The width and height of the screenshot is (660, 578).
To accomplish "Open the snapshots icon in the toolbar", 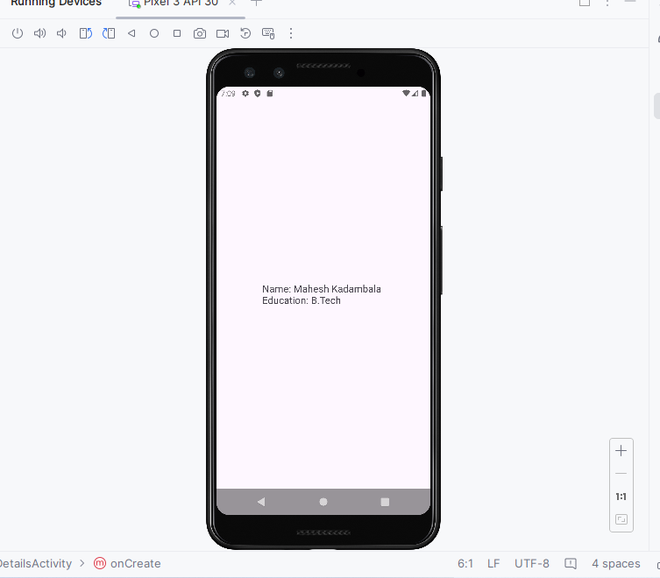I will click(x=245, y=33).
